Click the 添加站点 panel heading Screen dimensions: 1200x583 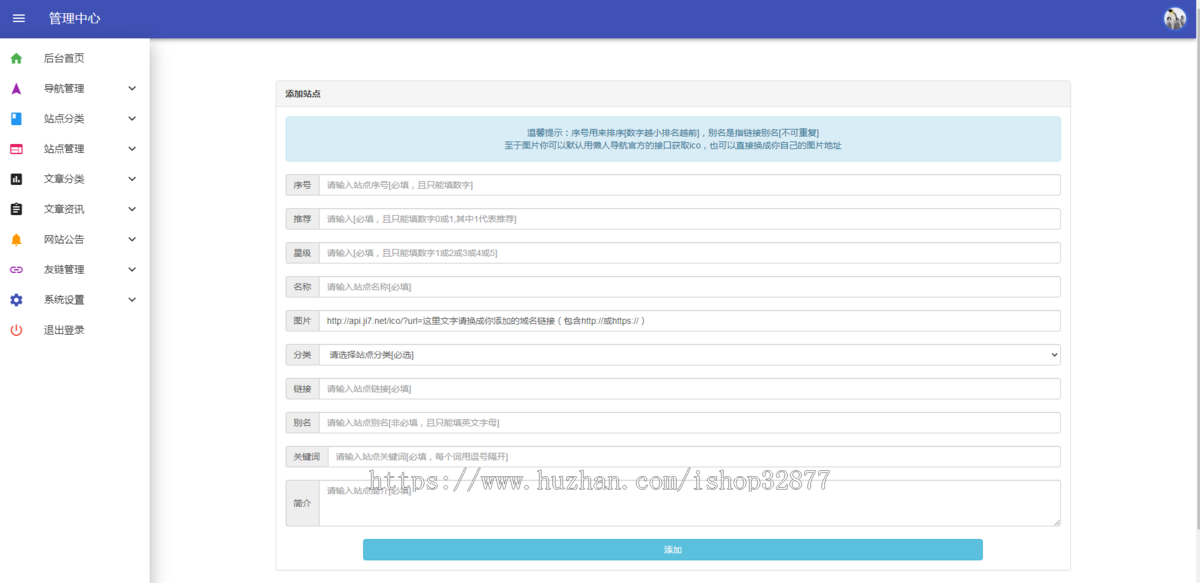(303, 94)
